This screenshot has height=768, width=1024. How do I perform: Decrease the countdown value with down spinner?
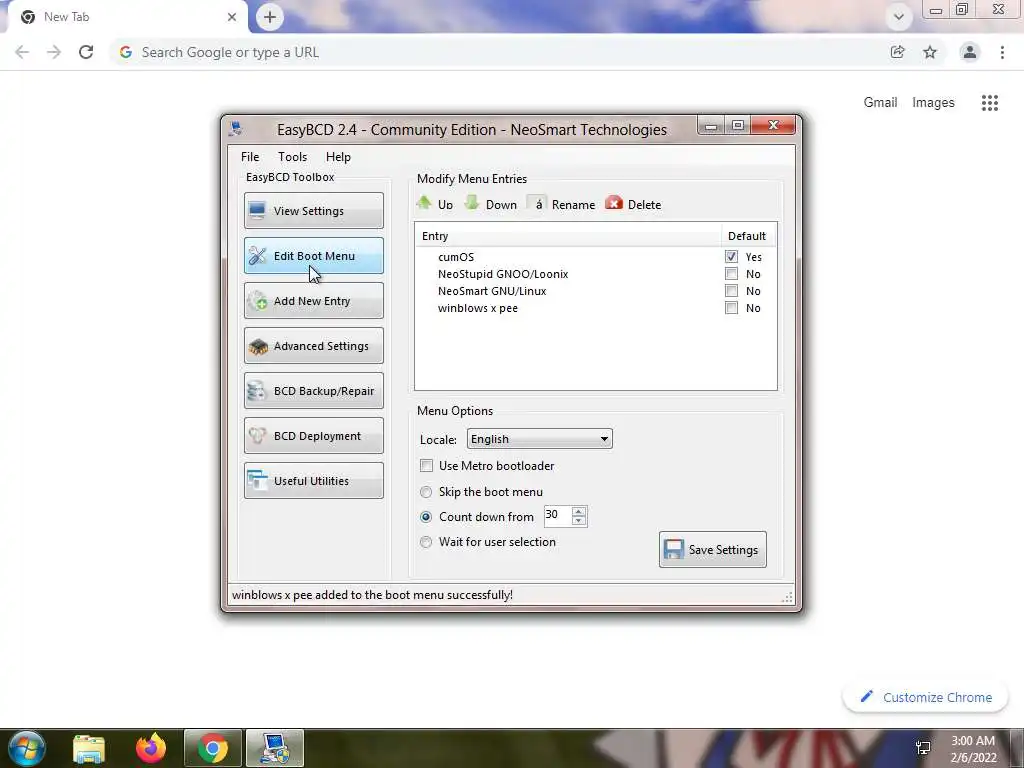(579, 520)
